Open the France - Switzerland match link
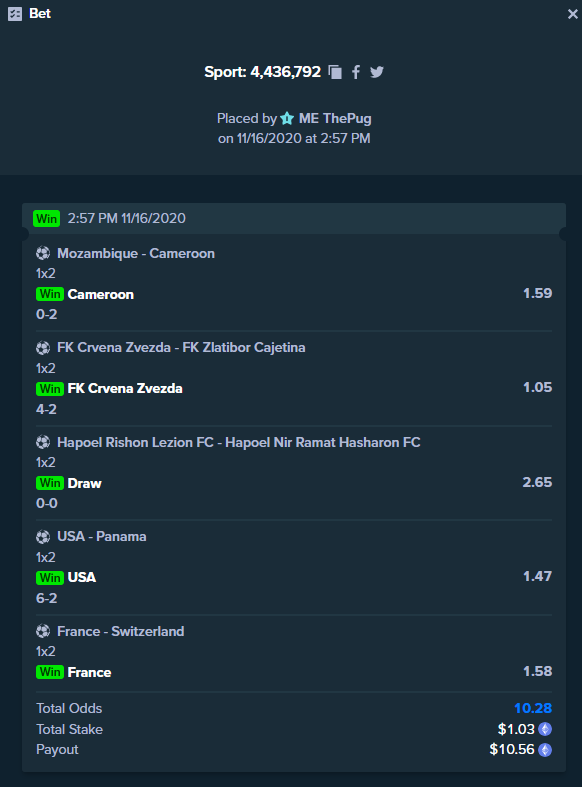Image resolution: width=582 pixels, height=787 pixels. click(x=120, y=631)
